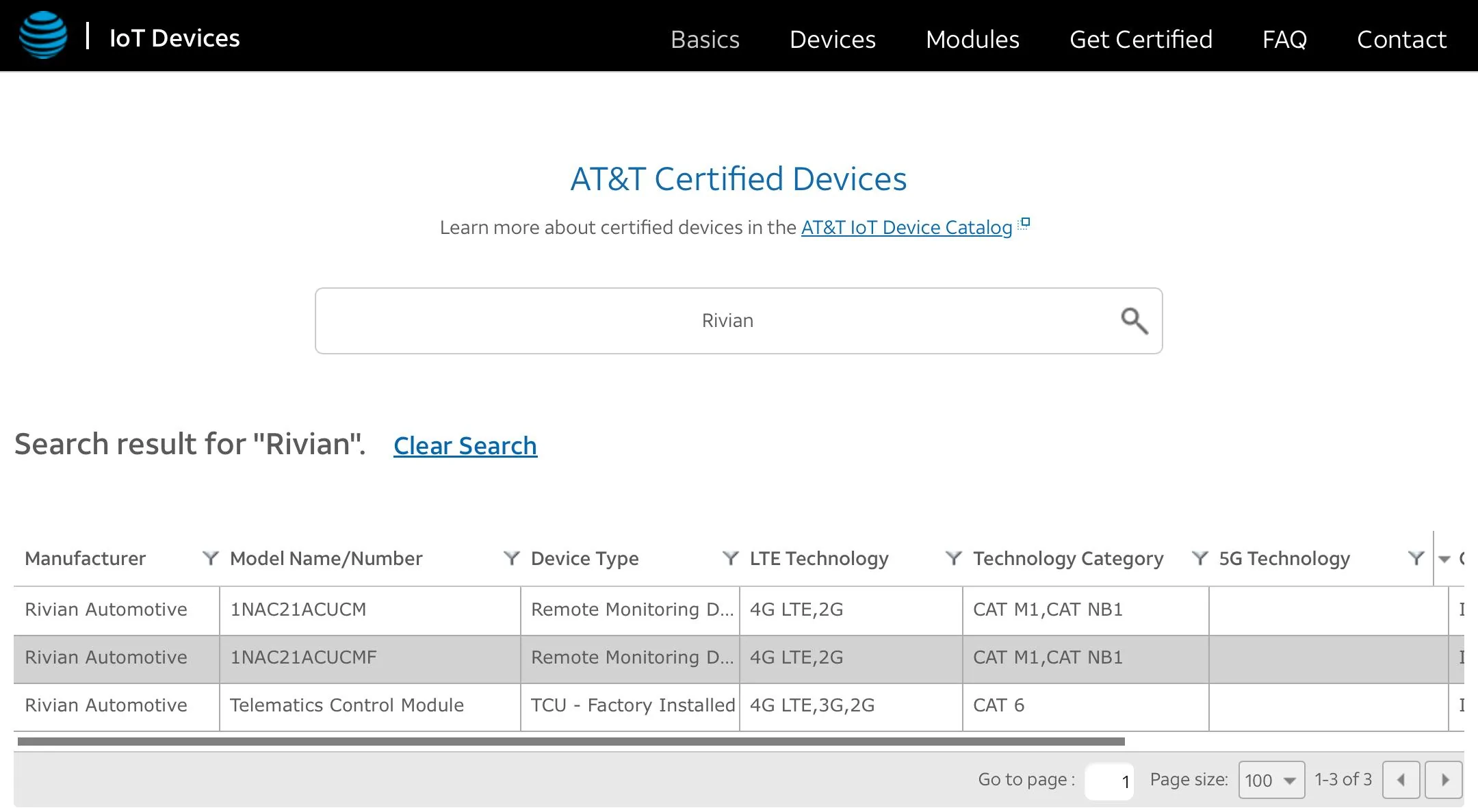This screenshot has height=812, width=1478.
Task: Select the CAT 6 cell
Action: pyautogui.click(x=1086, y=706)
